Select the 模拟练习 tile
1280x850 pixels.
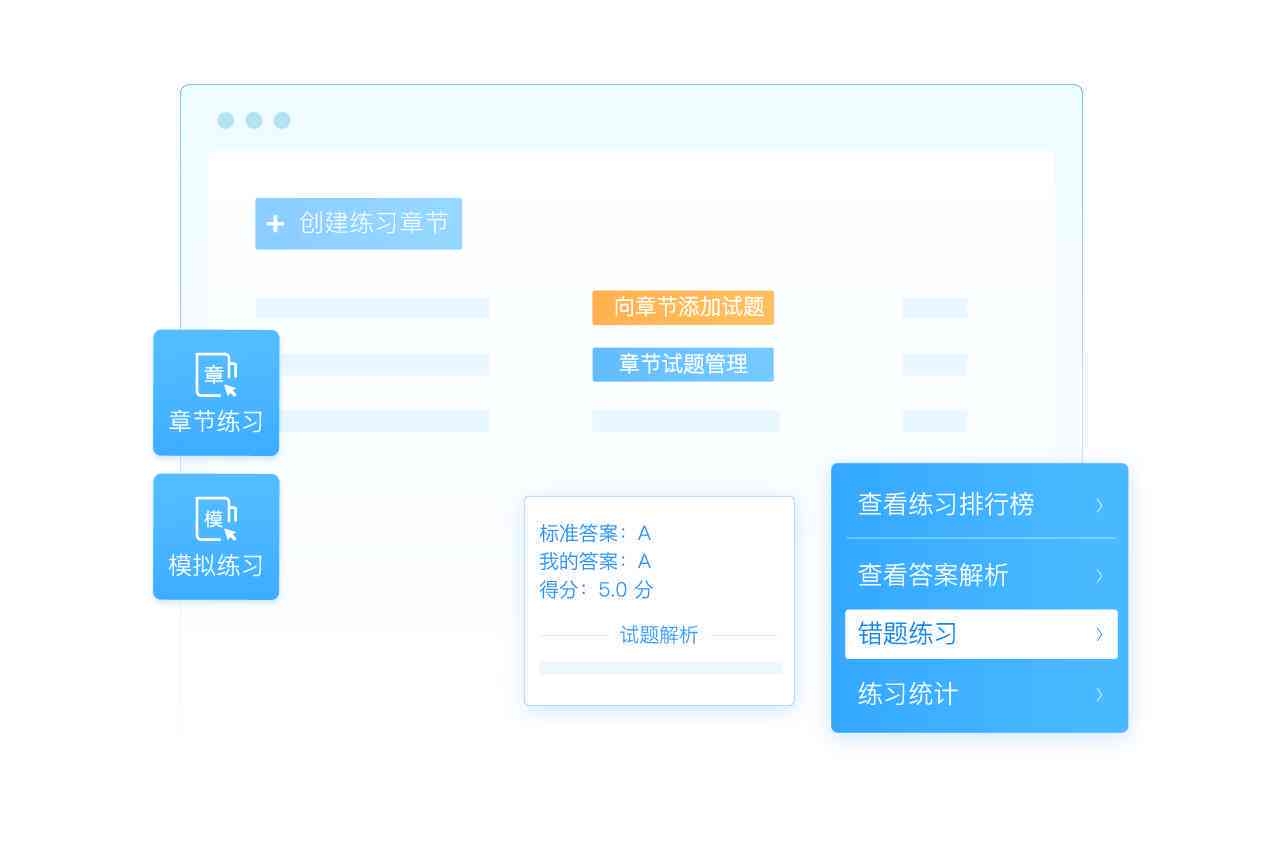(x=216, y=537)
